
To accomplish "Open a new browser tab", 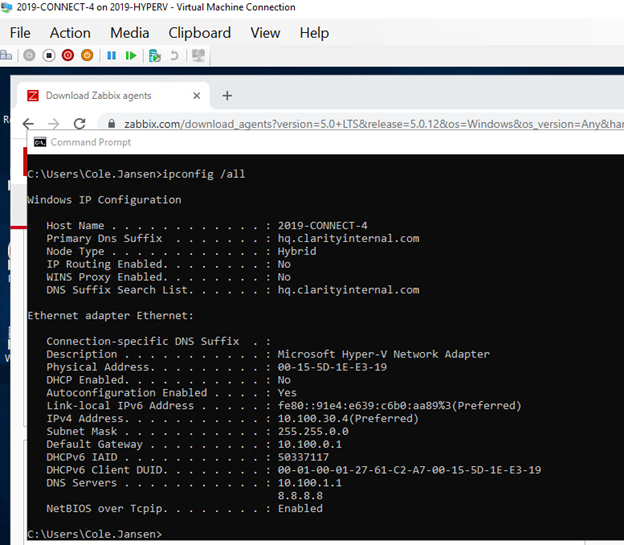I will [227, 96].
